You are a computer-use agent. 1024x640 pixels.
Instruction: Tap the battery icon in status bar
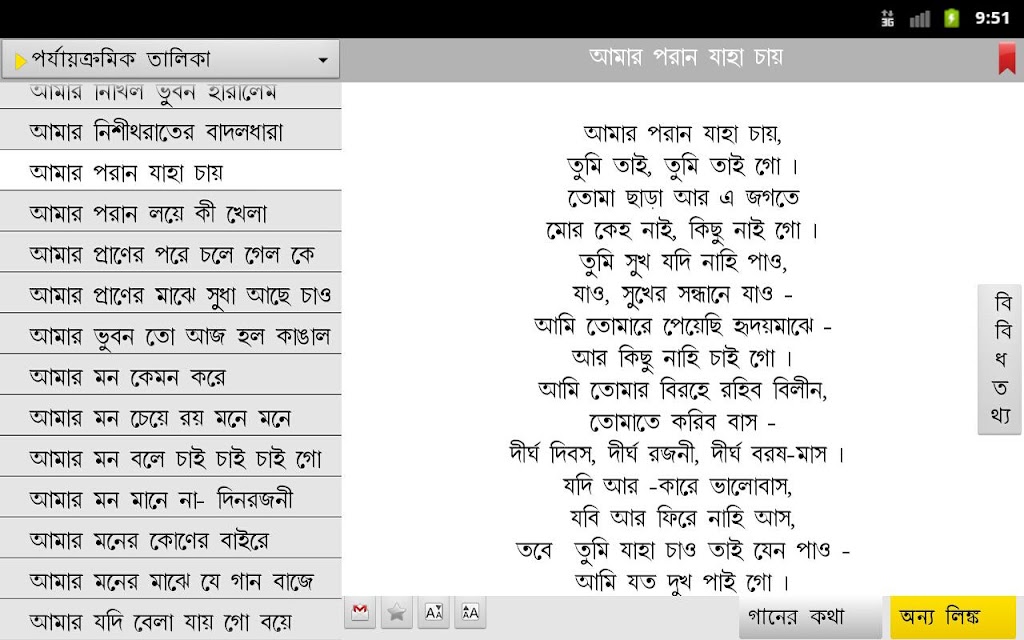click(x=952, y=18)
